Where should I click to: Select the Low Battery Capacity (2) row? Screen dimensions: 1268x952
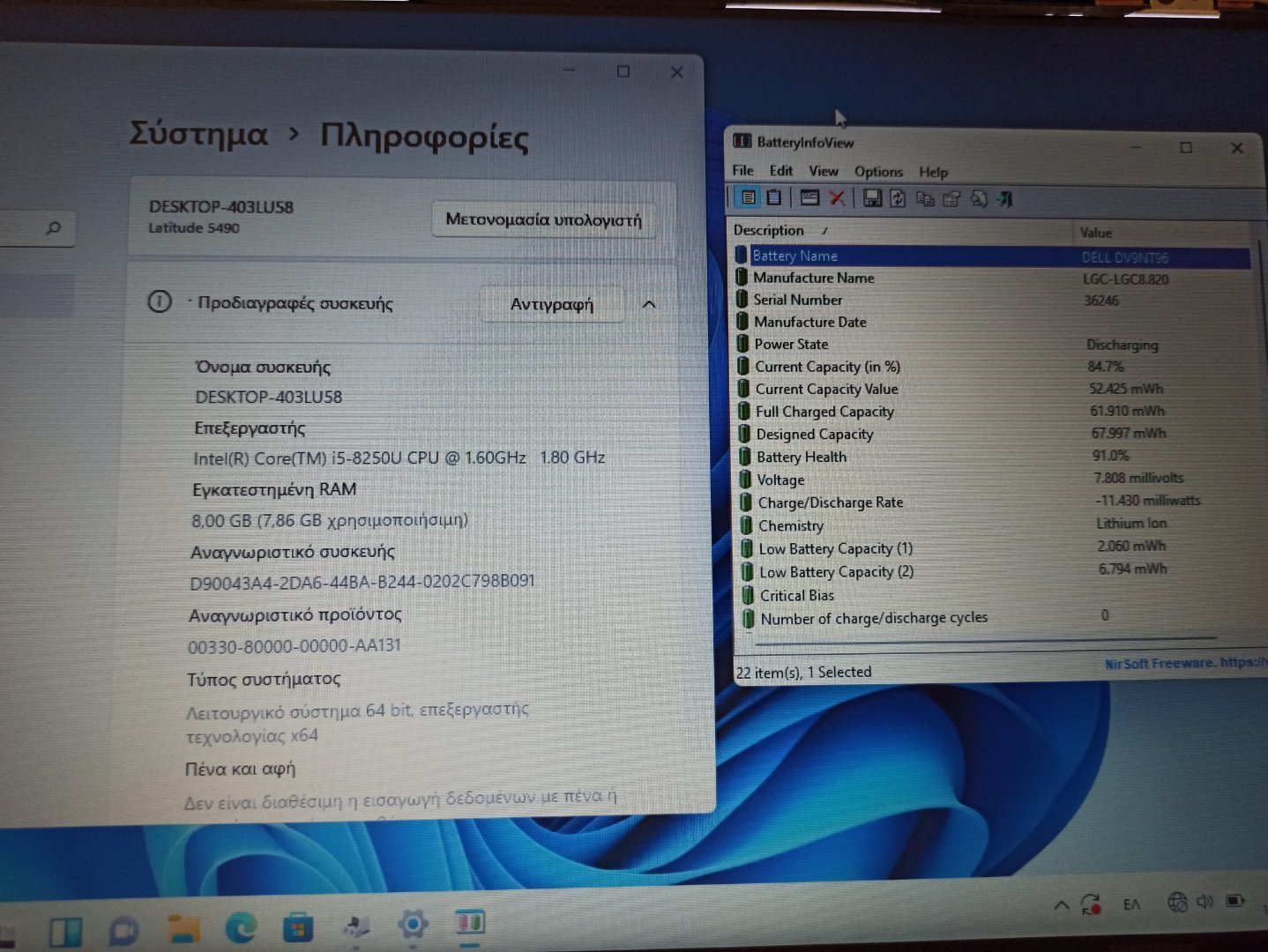click(x=1000, y=571)
